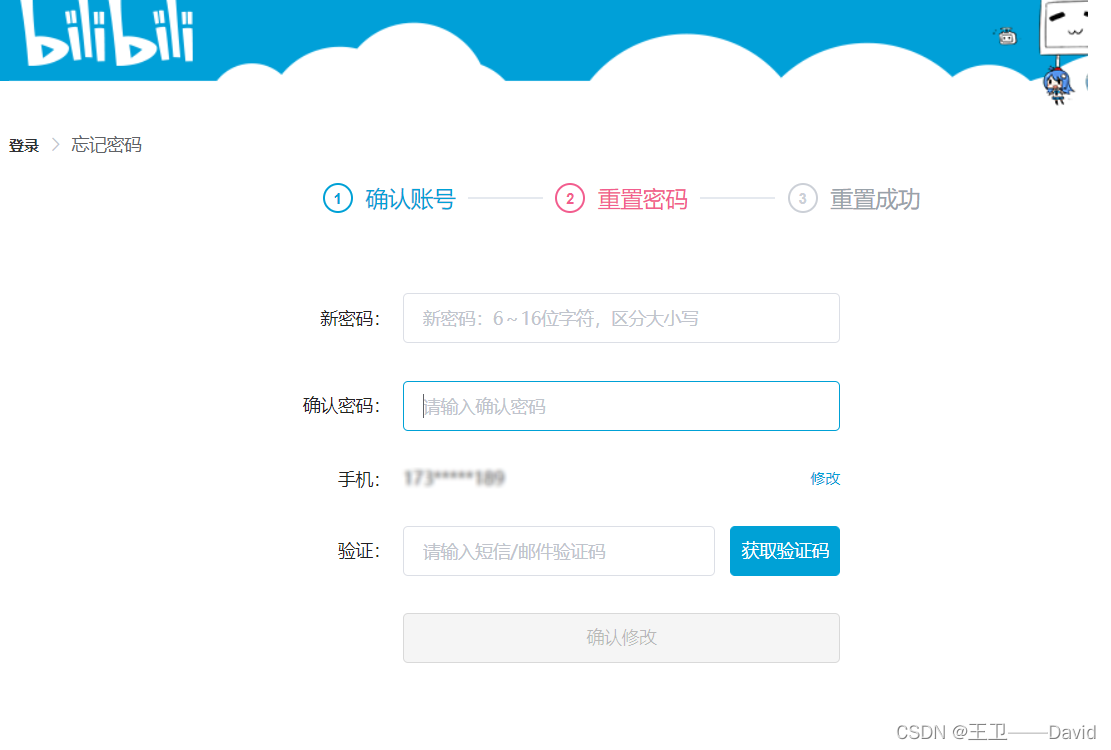Click the 忘记密码 breadcrumb item
Screen dimensions: 1111x750
[108, 145]
